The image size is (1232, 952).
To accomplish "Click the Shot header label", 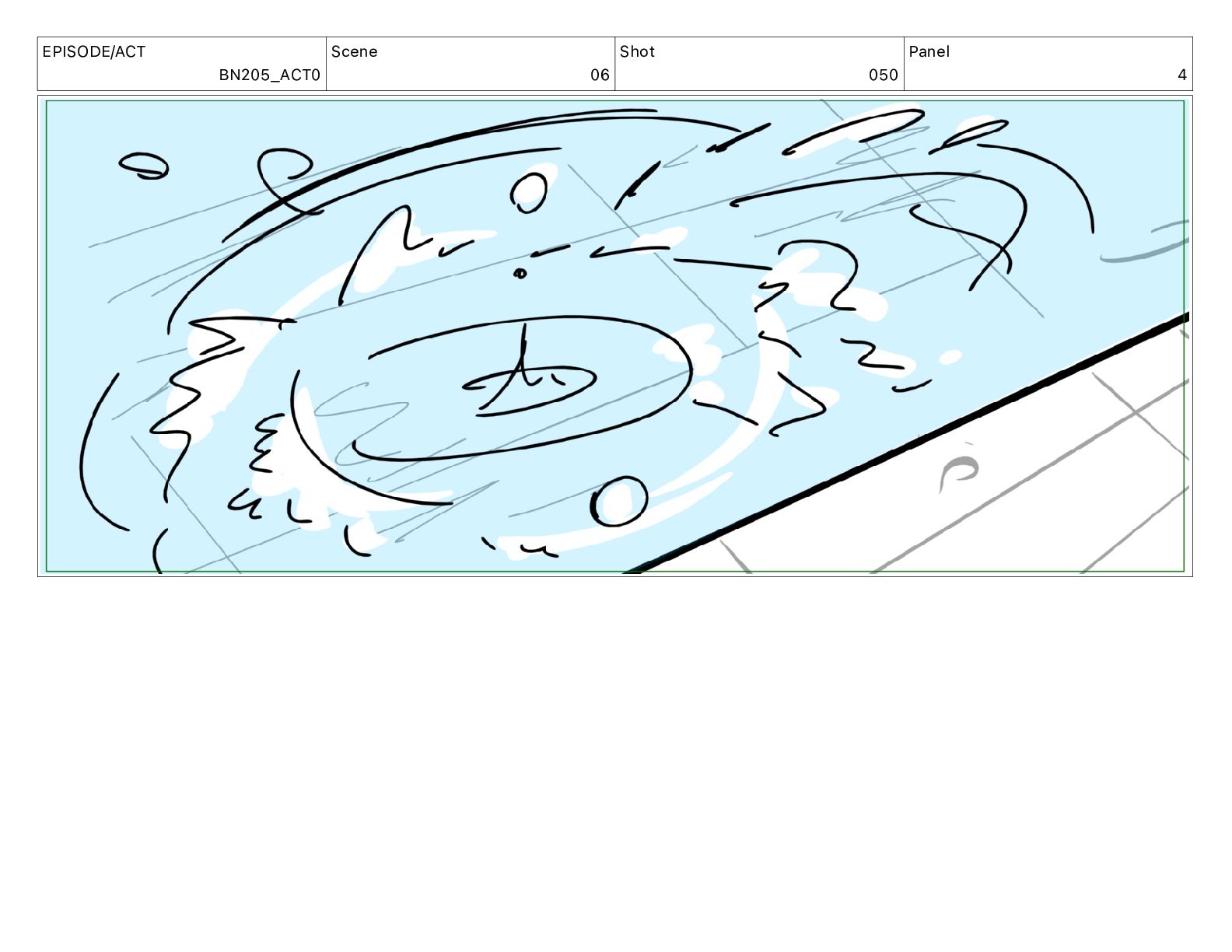I will pyautogui.click(x=637, y=52).
